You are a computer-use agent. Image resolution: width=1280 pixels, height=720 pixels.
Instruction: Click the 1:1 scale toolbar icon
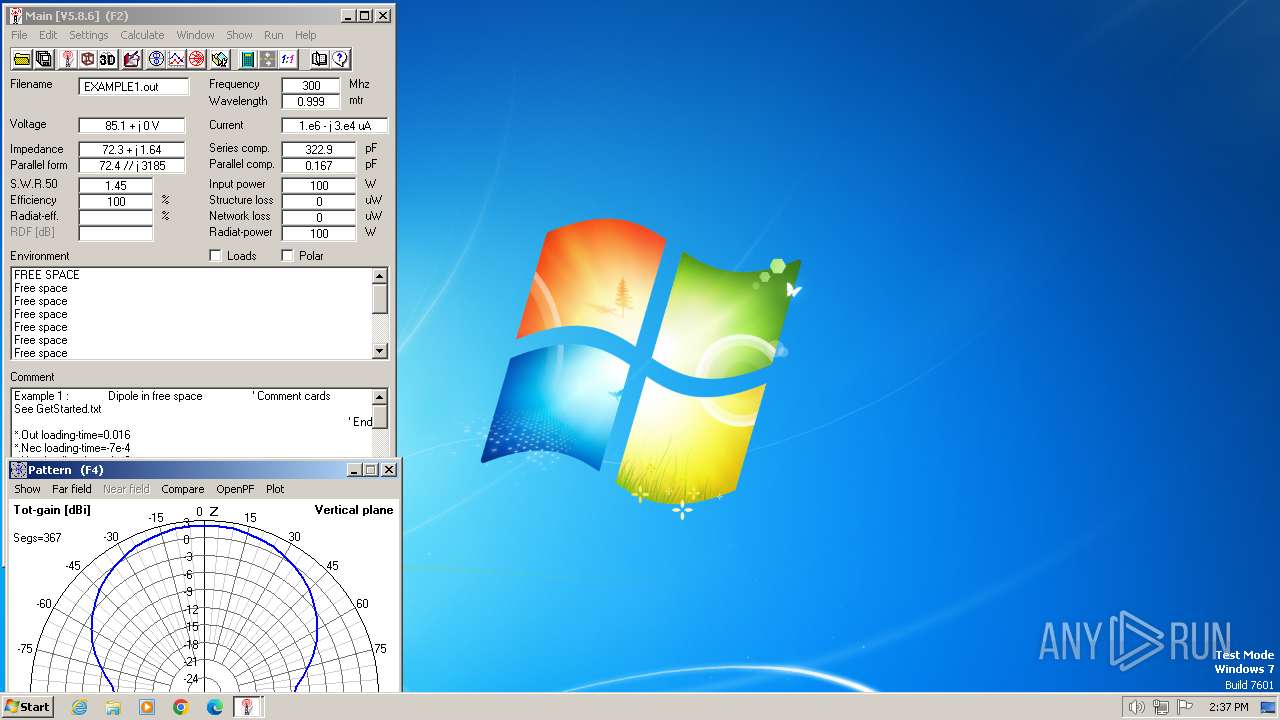coord(288,59)
